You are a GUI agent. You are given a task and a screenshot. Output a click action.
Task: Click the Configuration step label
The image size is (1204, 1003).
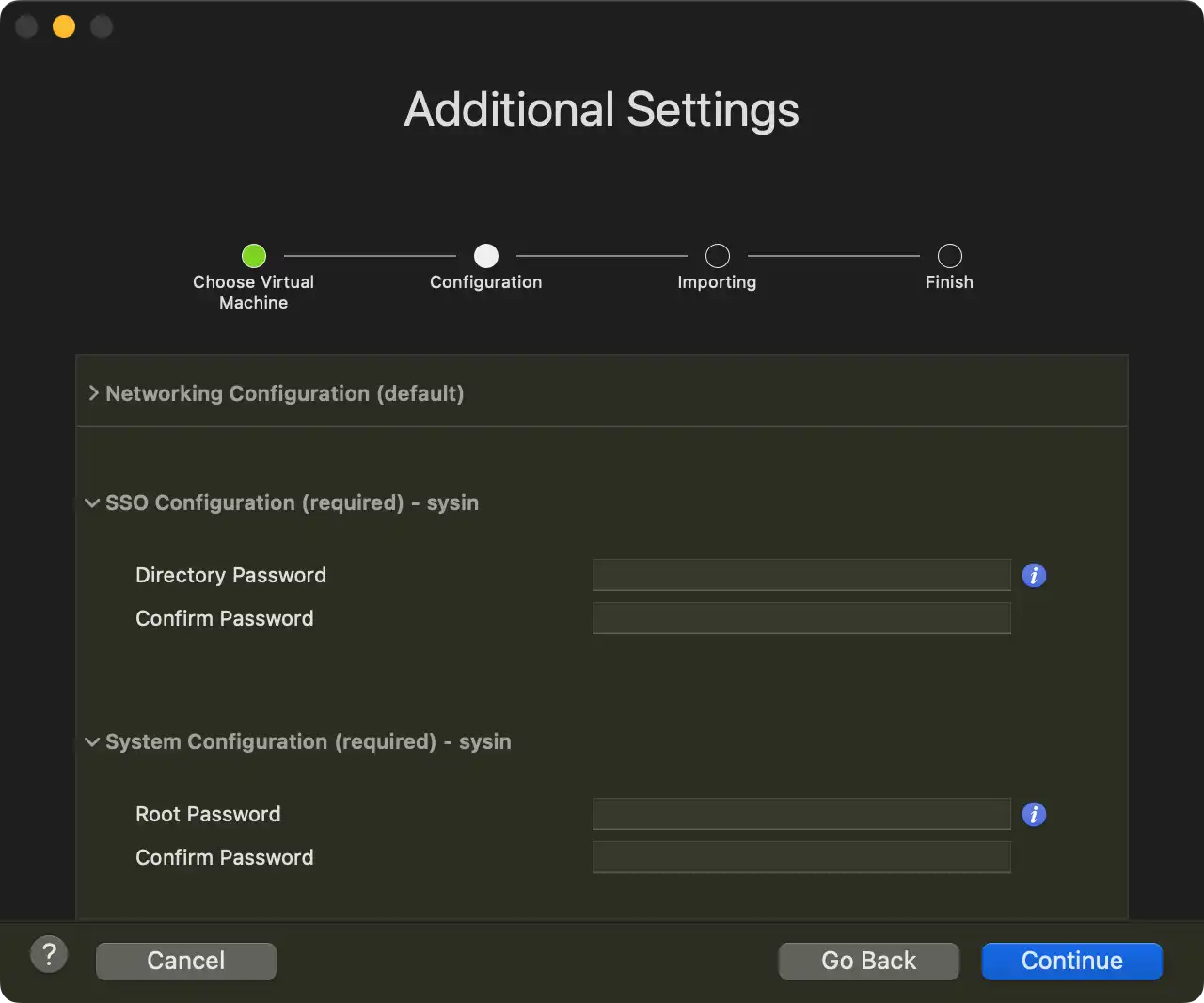[x=485, y=282]
